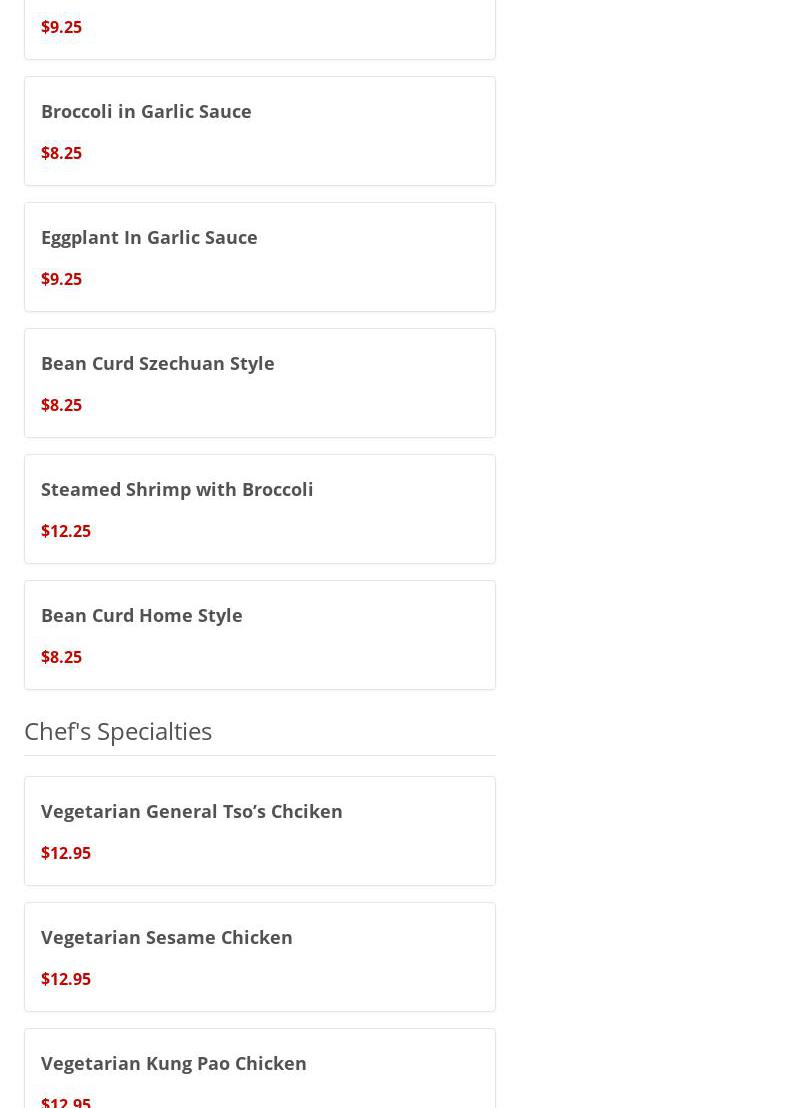Open Vegetarian General Tso's Chciken item
The image size is (785, 1108).
191,811
